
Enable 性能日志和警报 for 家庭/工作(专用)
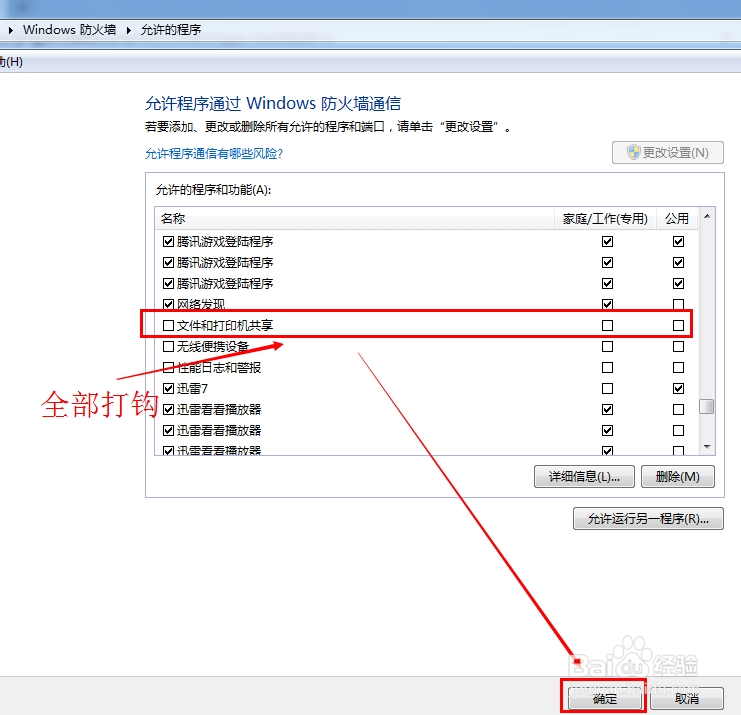tap(607, 367)
